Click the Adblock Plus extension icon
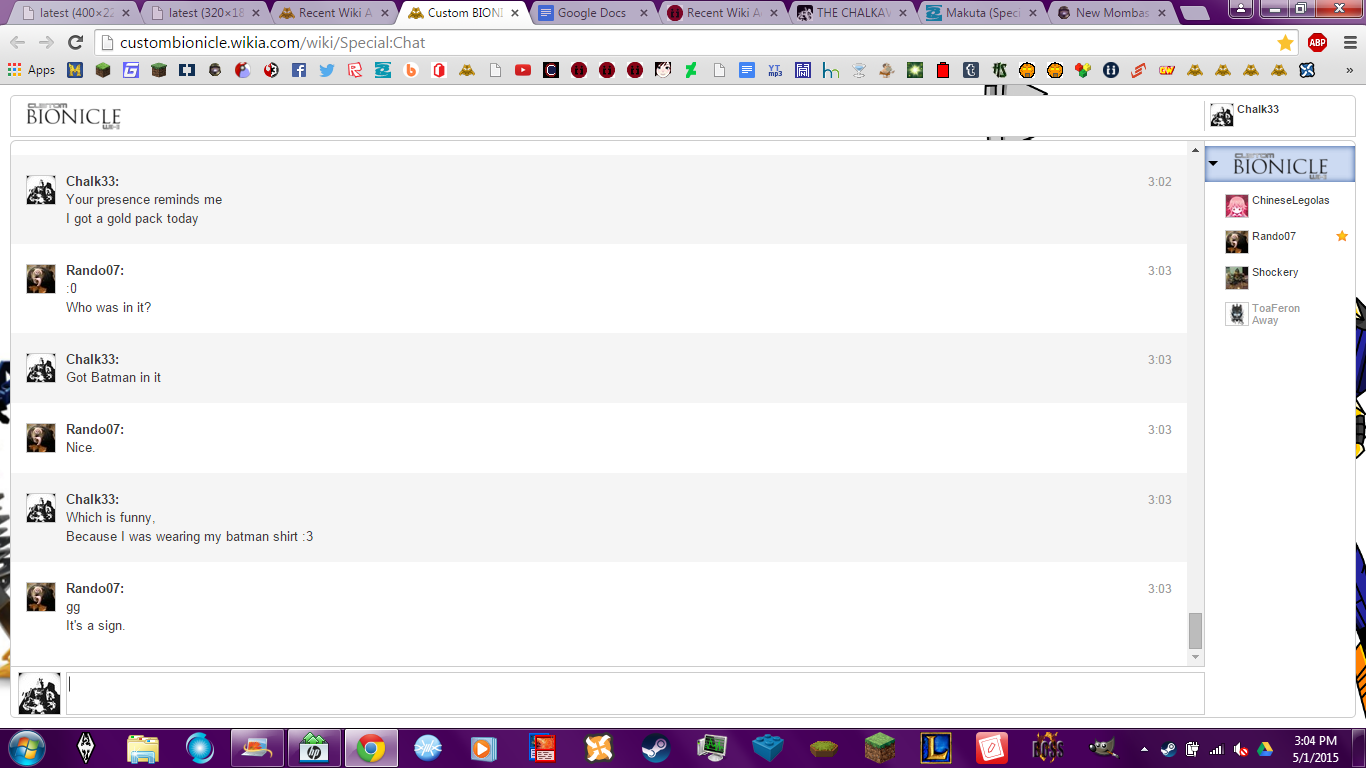The image size is (1366, 768). pyautogui.click(x=1317, y=42)
